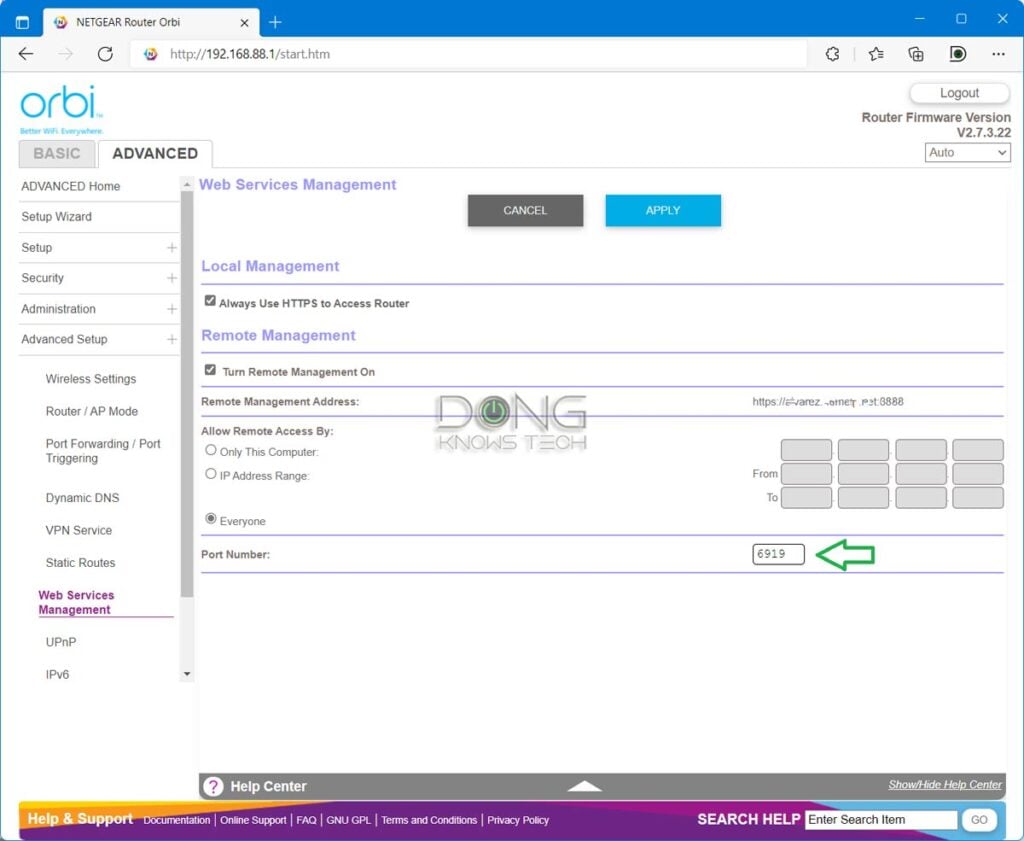Screen dimensions: 1024x841
Task: Open Dynamic DNS page
Action: click(x=82, y=498)
